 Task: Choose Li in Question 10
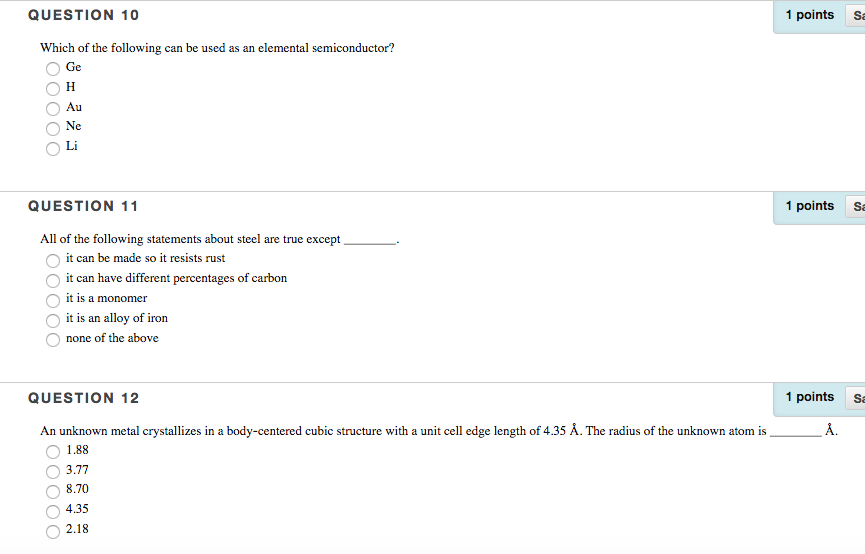pos(53,148)
